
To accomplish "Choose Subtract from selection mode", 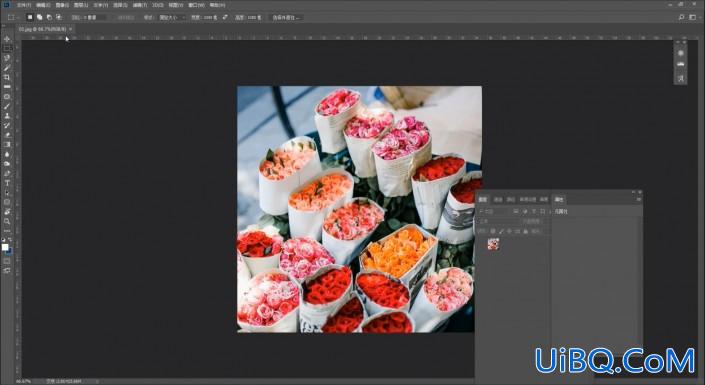I will tap(49, 17).
